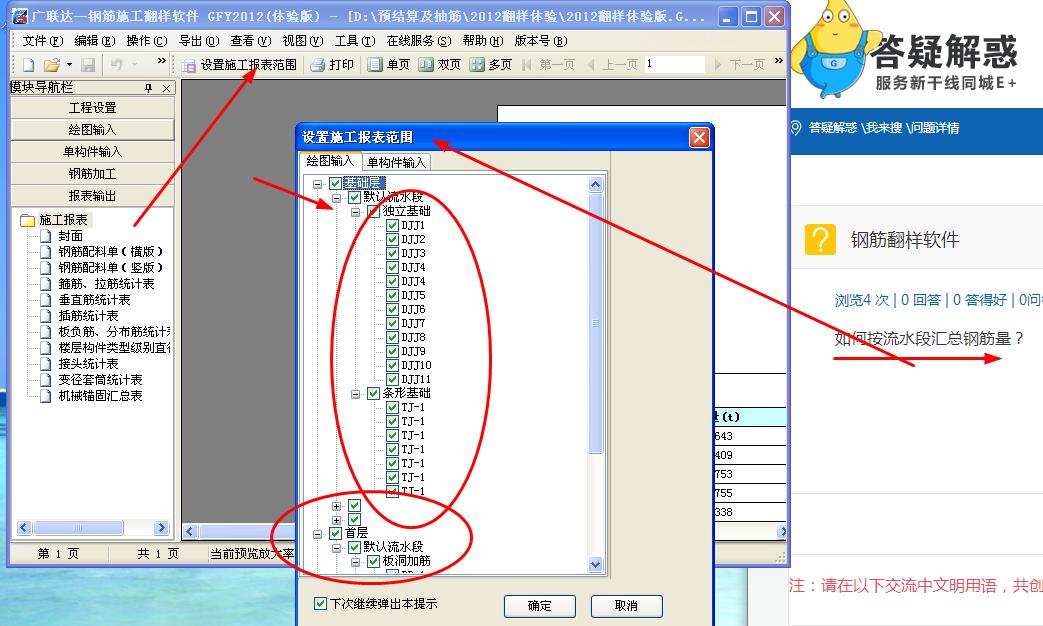This screenshot has width=1043, height=626.
Task: Switch to 单构件输入 tab in dialog
Action: (x=396, y=162)
